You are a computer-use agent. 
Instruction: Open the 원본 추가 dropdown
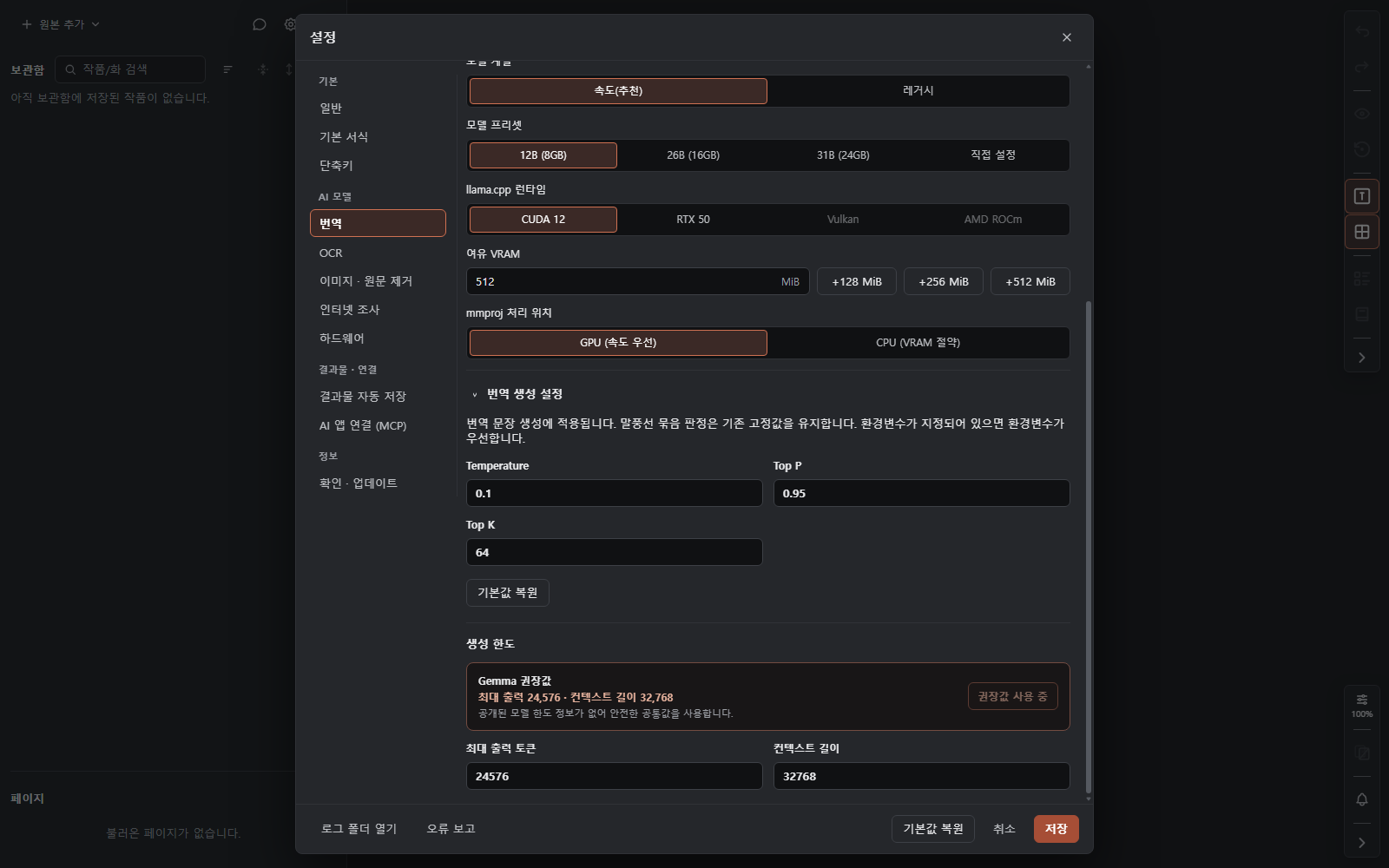(x=61, y=24)
